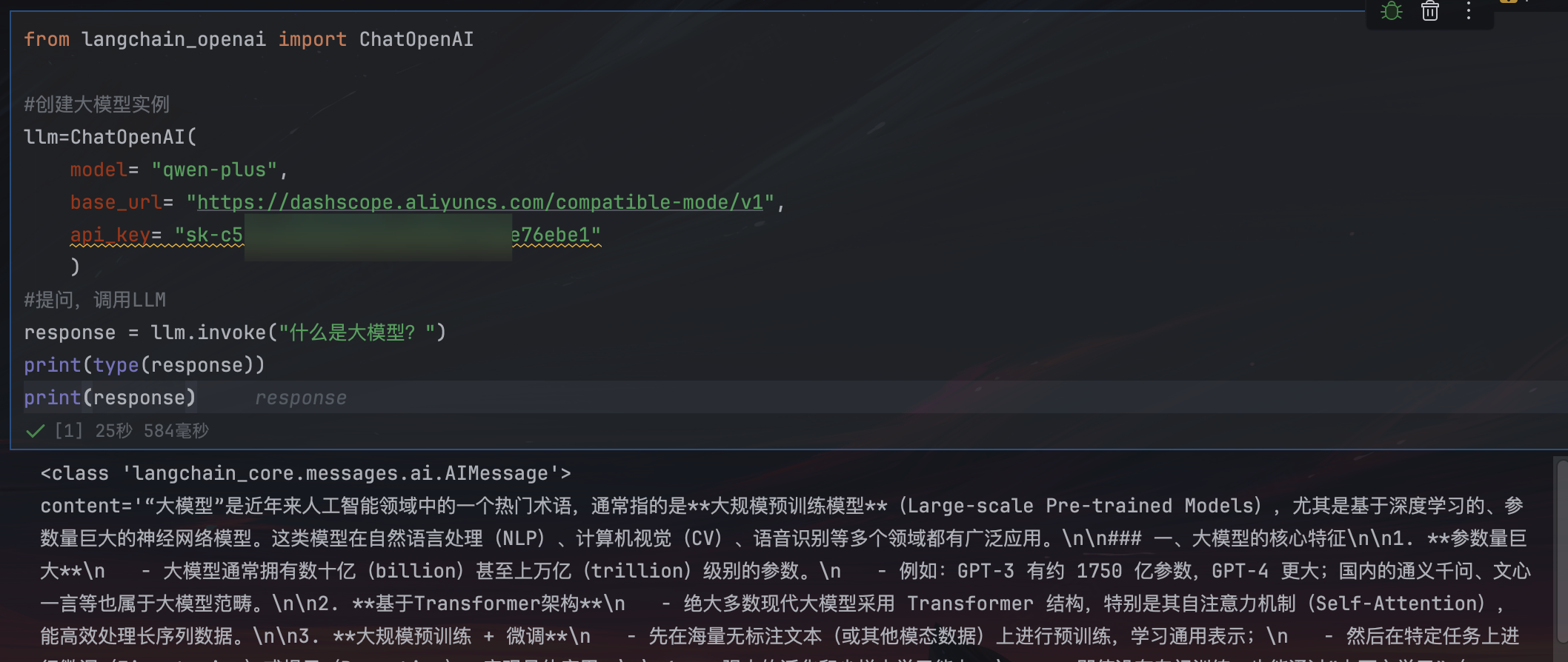Click the #提问,调用LLM comment line
This screenshot has width=1568, height=662.
tap(95, 300)
